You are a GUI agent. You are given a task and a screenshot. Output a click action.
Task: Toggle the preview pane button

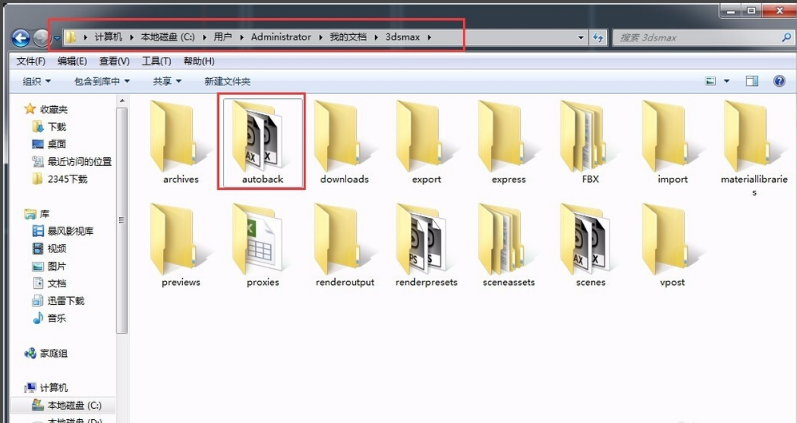(x=752, y=81)
